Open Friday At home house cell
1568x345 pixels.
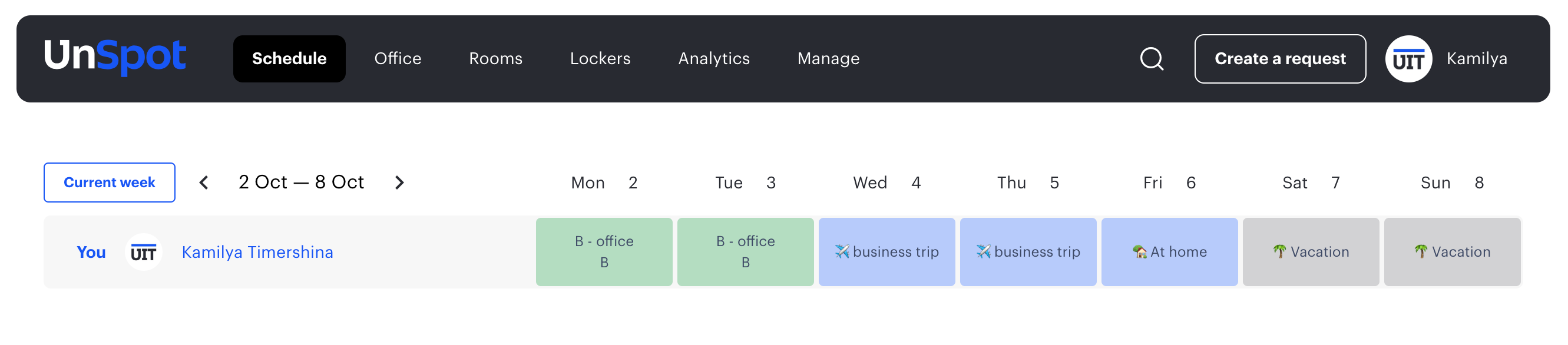1169,252
